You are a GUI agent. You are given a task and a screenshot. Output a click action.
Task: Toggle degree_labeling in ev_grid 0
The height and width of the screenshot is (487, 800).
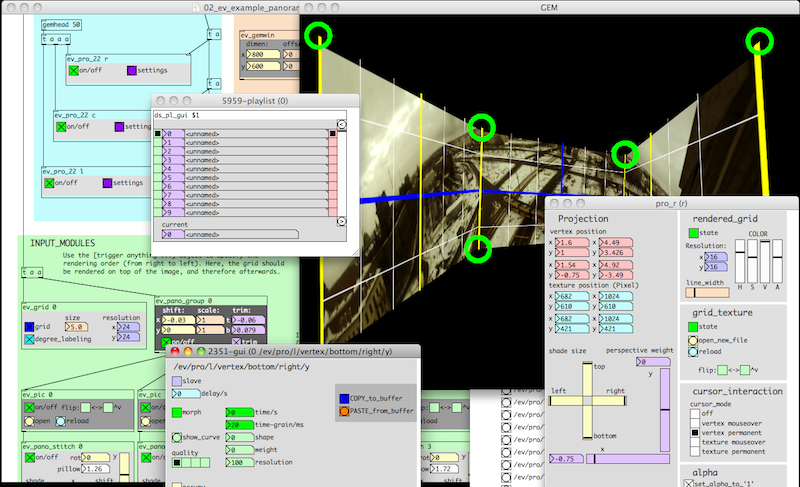pyautogui.click(x=30, y=339)
